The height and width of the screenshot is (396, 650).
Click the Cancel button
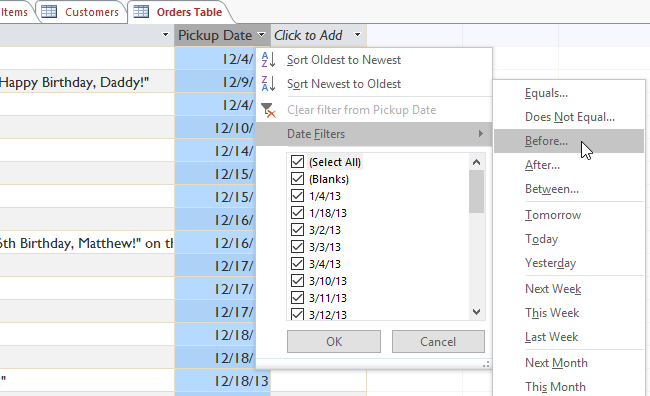click(438, 342)
